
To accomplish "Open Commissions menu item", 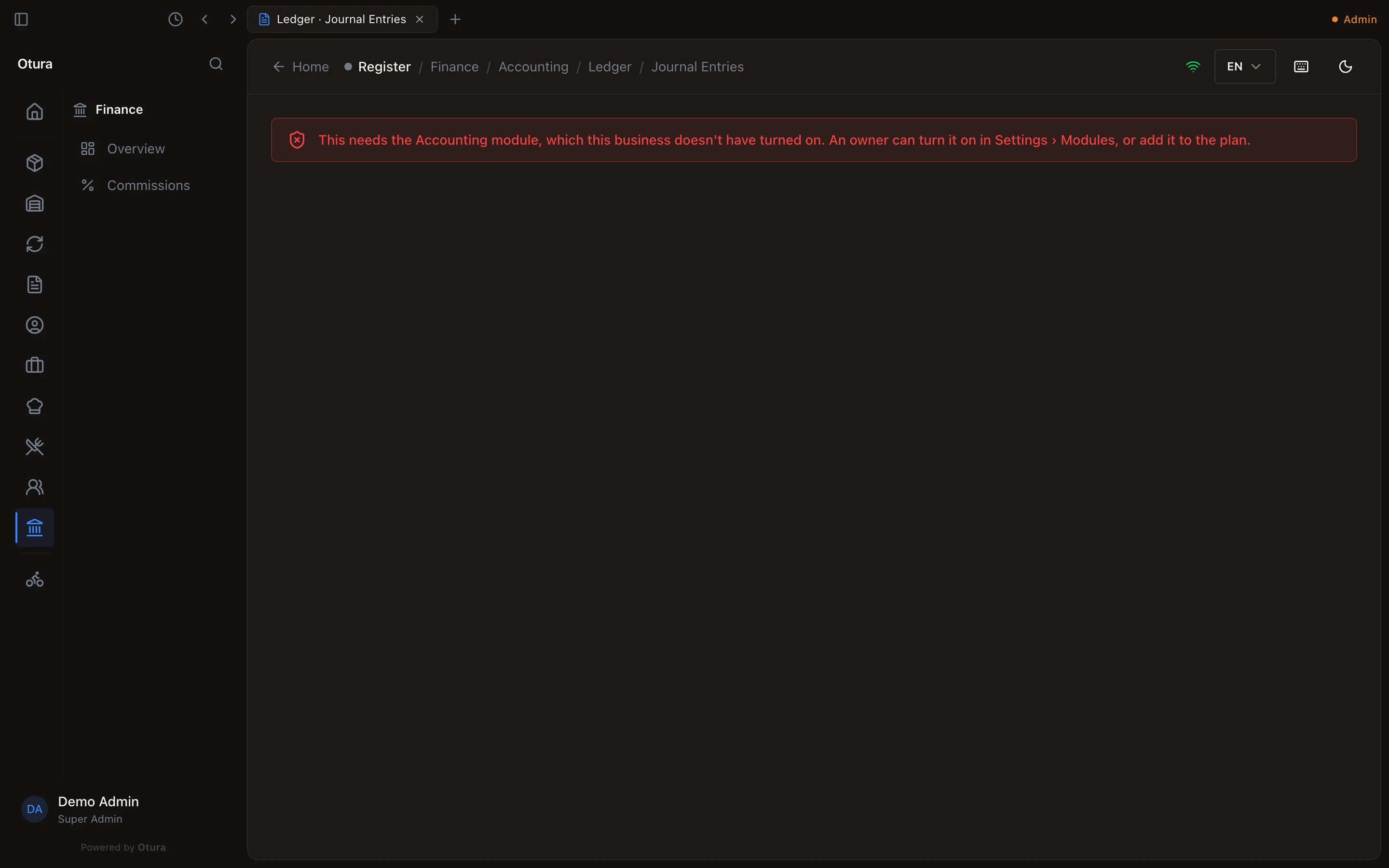I will (x=136, y=186).
